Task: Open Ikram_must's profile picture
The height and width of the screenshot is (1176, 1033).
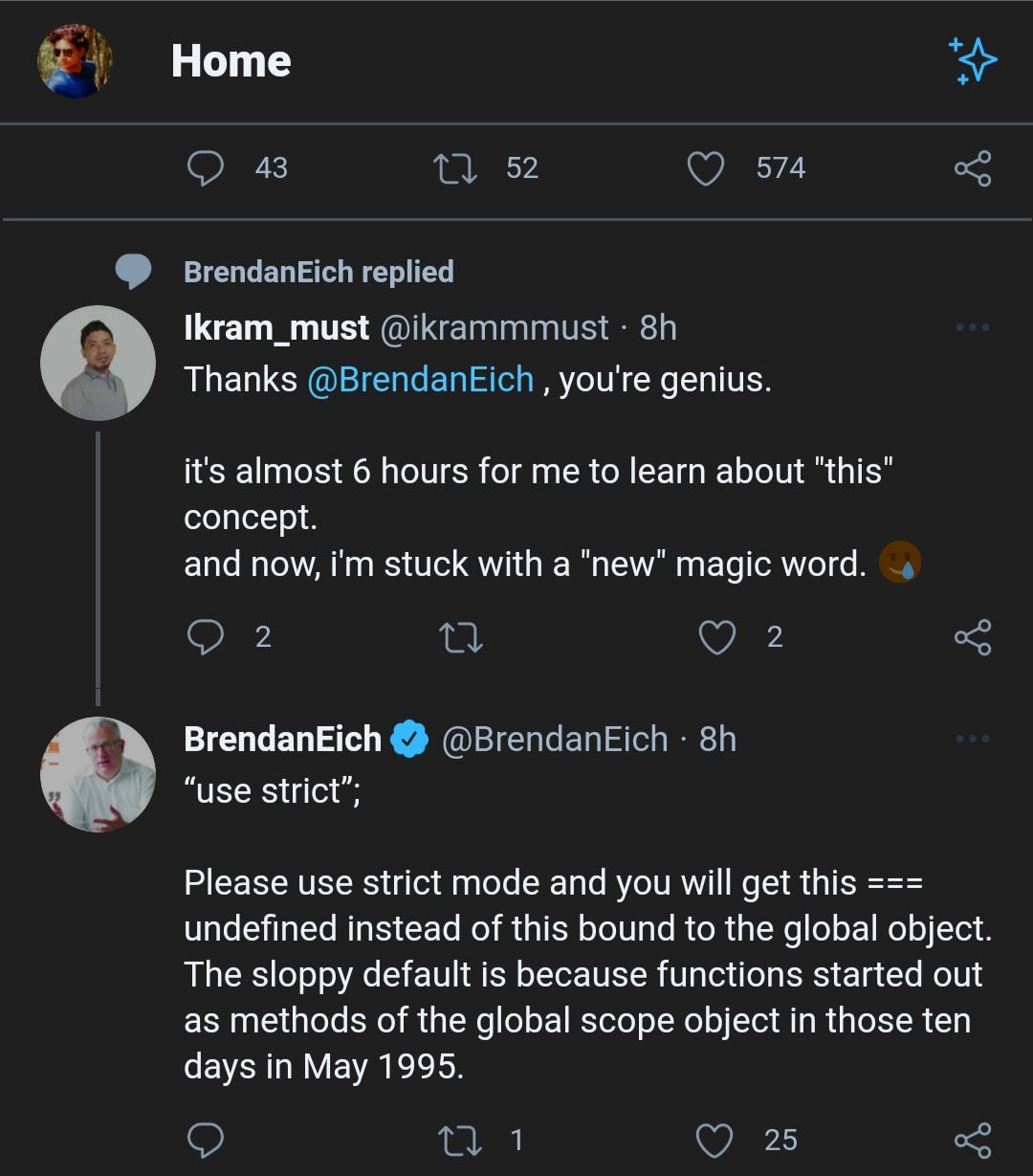Action: click(98, 364)
